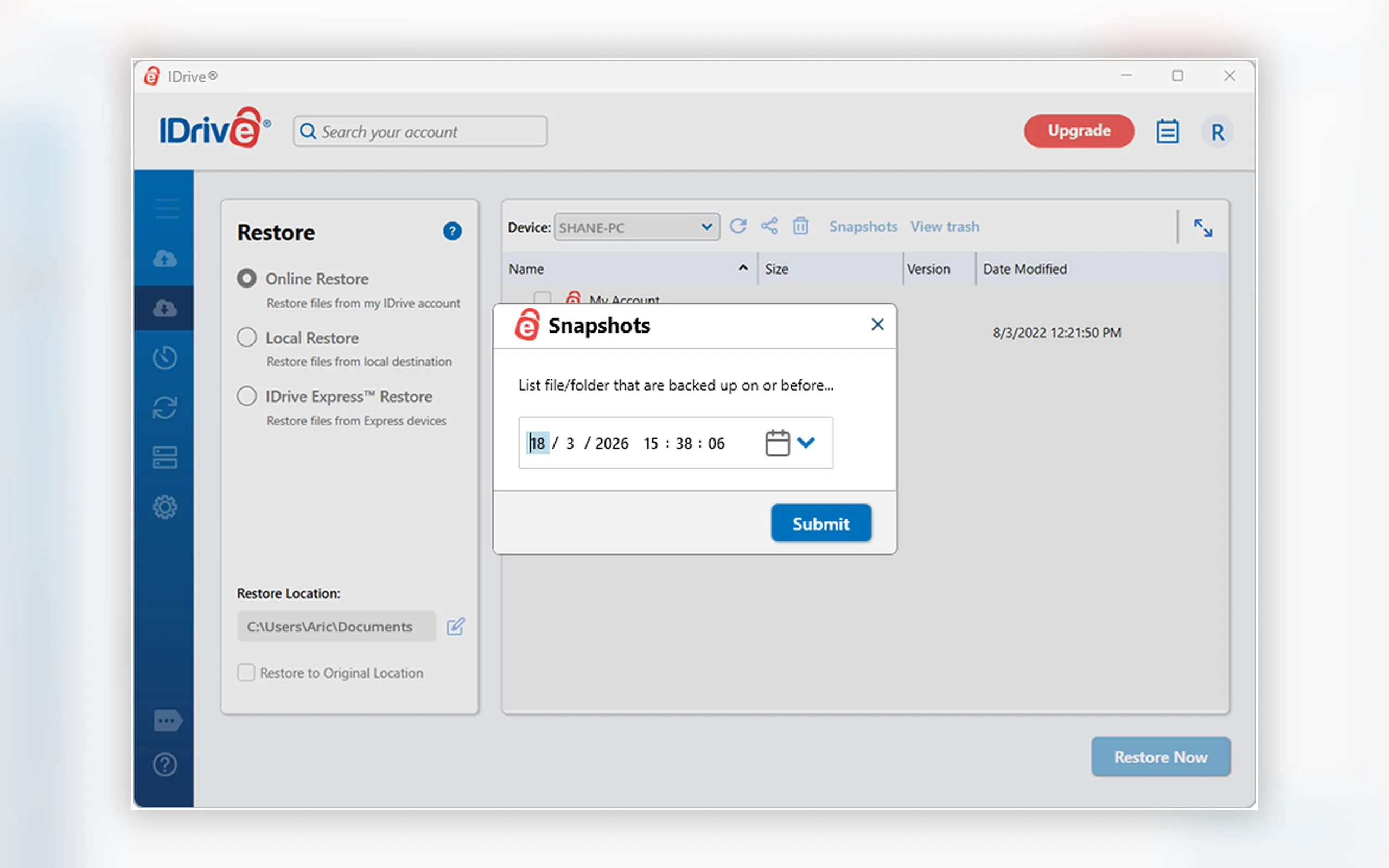Select the seconds 06 in time field
The image size is (1389, 868).
tap(716, 443)
